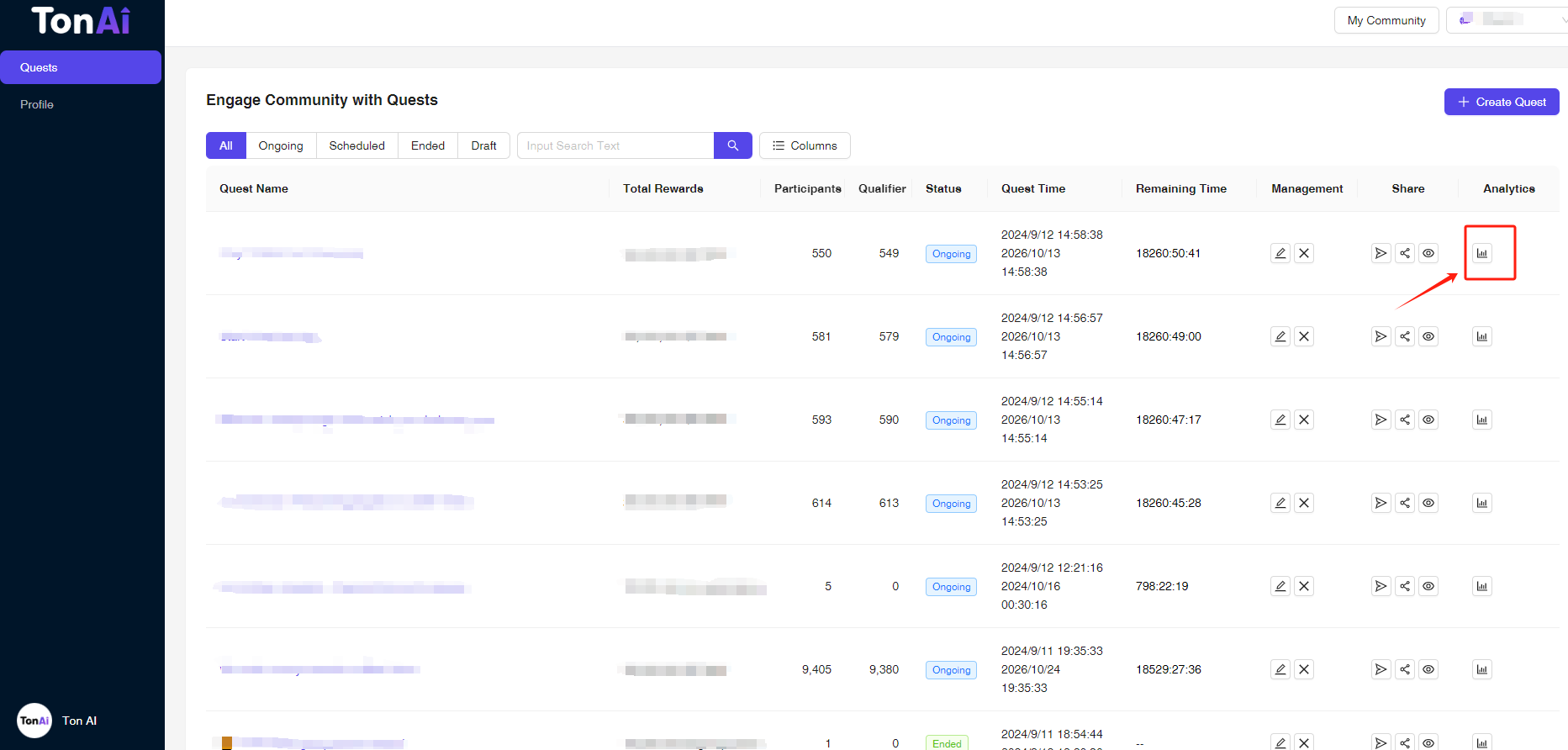The image size is (1568, 750).
Task: Delete the quest with 593 participants
Action: [1303, 420]
